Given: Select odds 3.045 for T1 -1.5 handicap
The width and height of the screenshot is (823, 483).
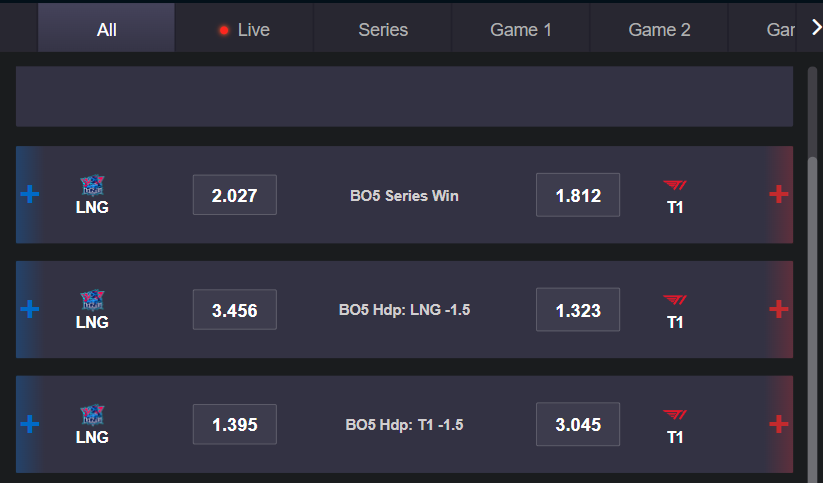Looking at the screenshot, I should click(x=578, y=424).
